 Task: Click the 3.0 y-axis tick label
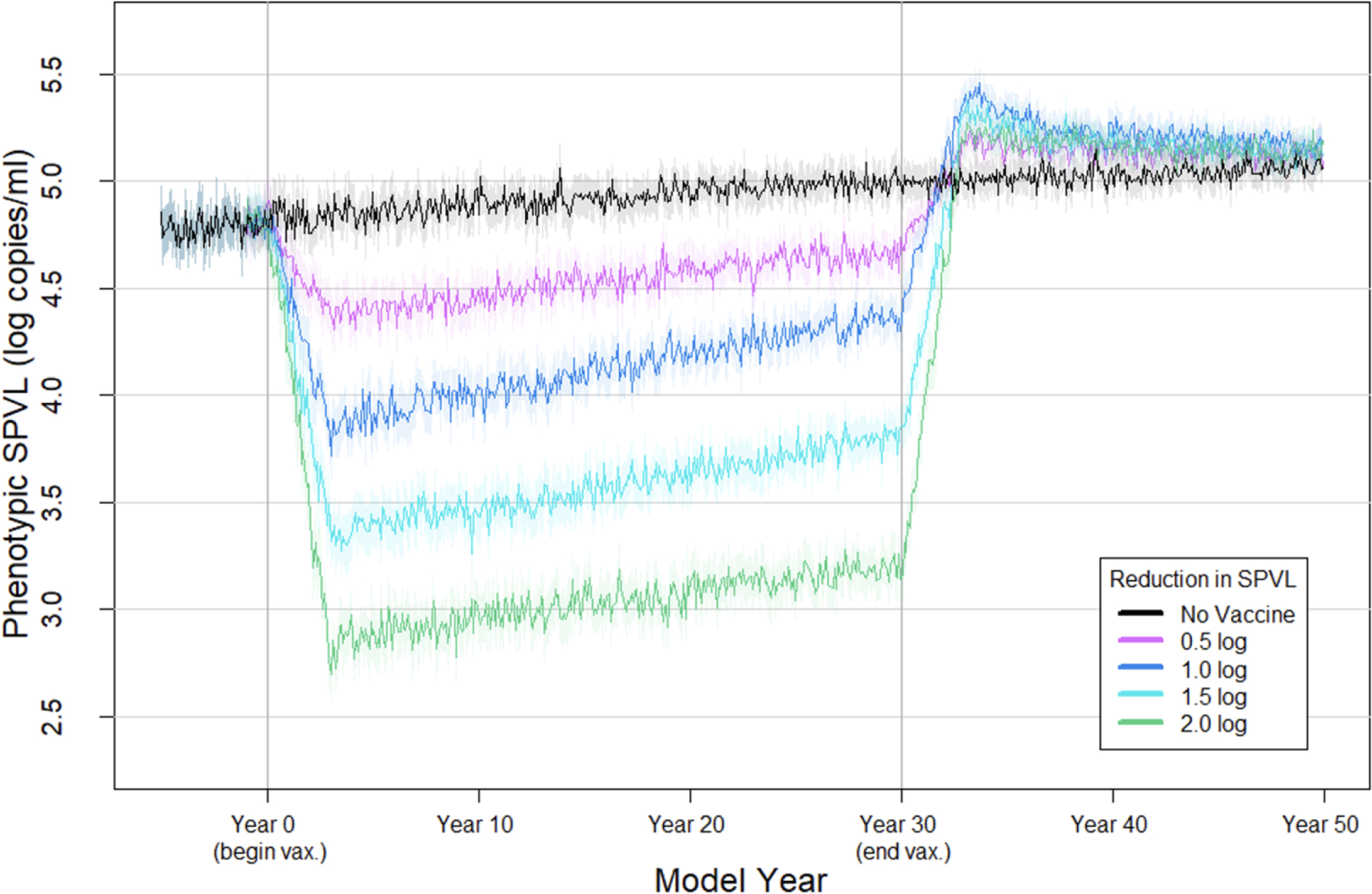tap(52, 609)
